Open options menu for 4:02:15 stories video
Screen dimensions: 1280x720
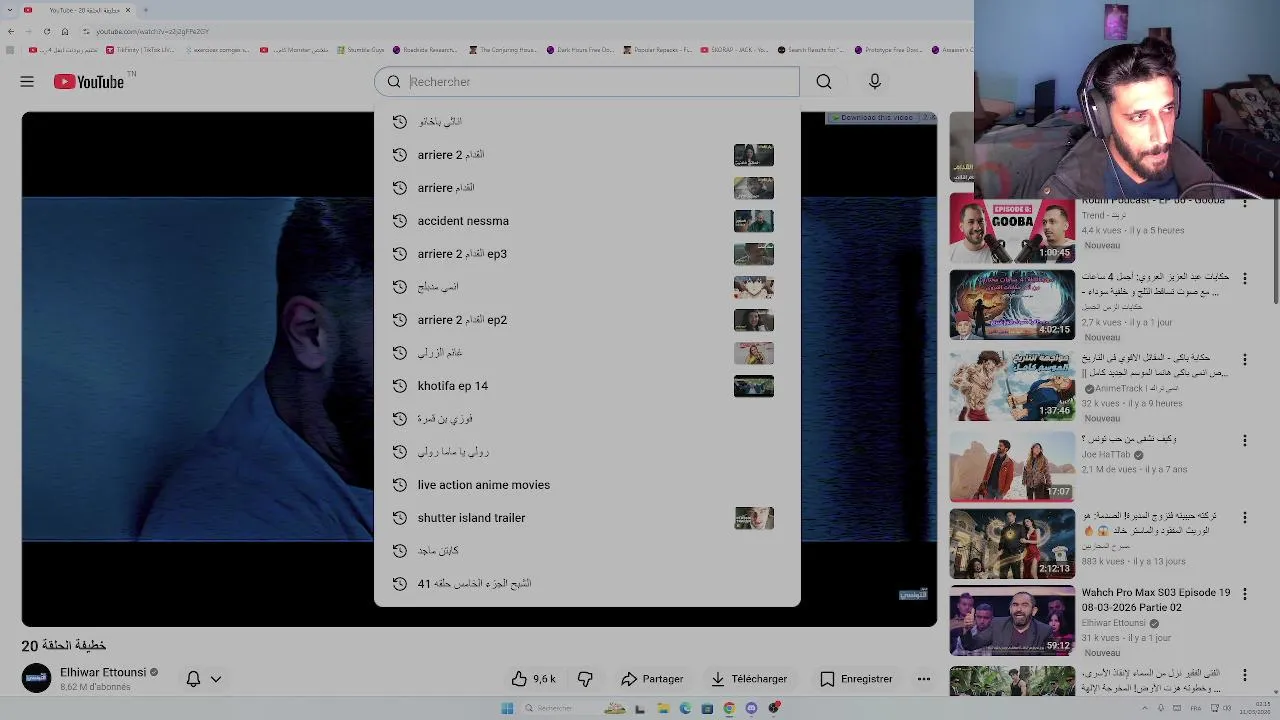tap(1245, 278)
